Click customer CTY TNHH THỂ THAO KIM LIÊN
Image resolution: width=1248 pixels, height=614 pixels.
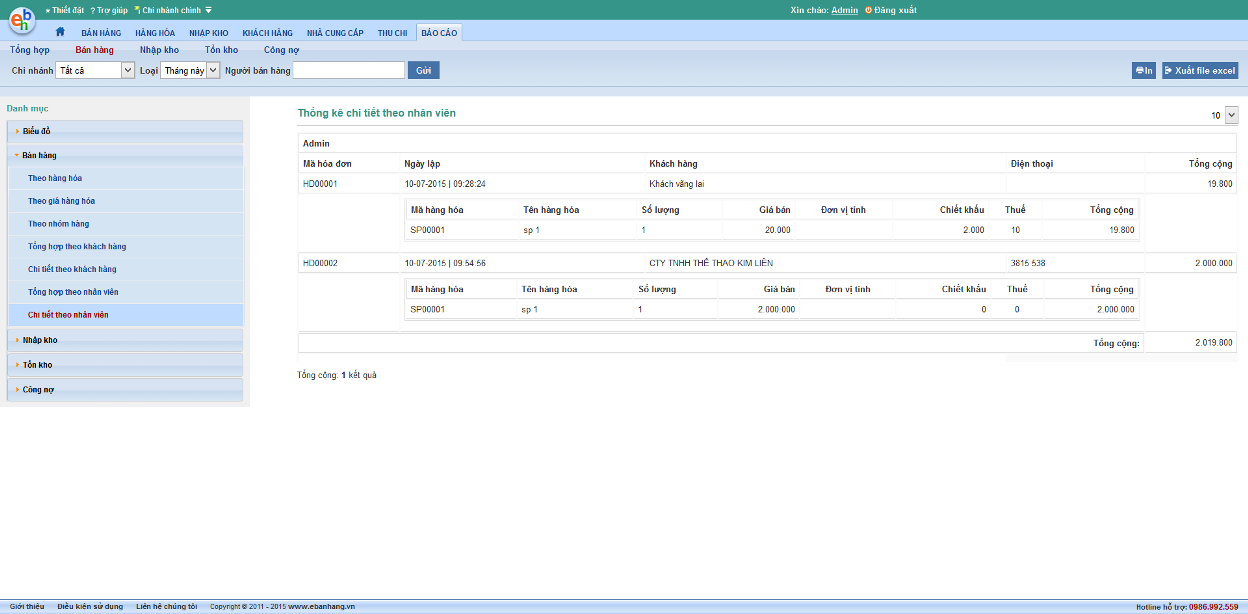pos(711,263)
